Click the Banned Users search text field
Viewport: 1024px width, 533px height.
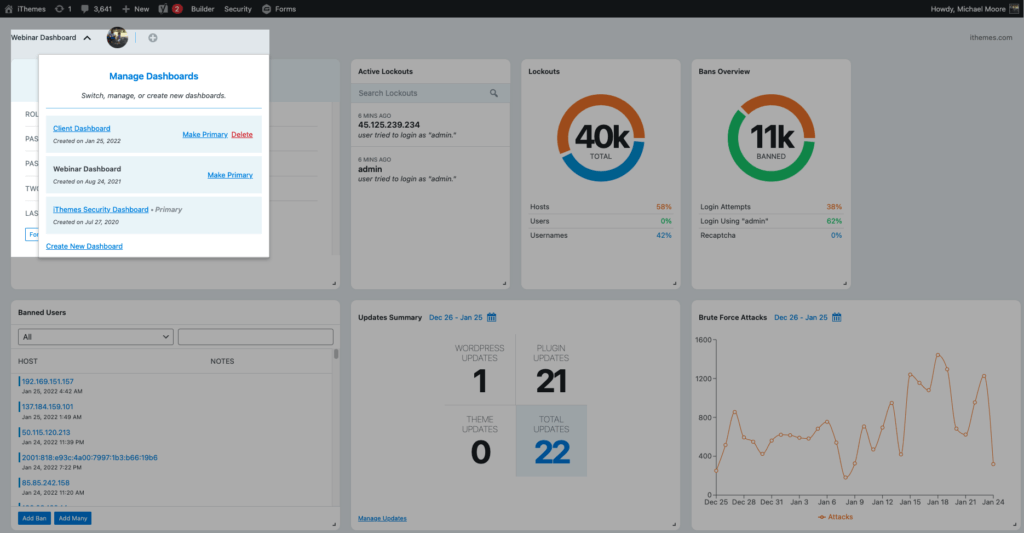point(255,337)
